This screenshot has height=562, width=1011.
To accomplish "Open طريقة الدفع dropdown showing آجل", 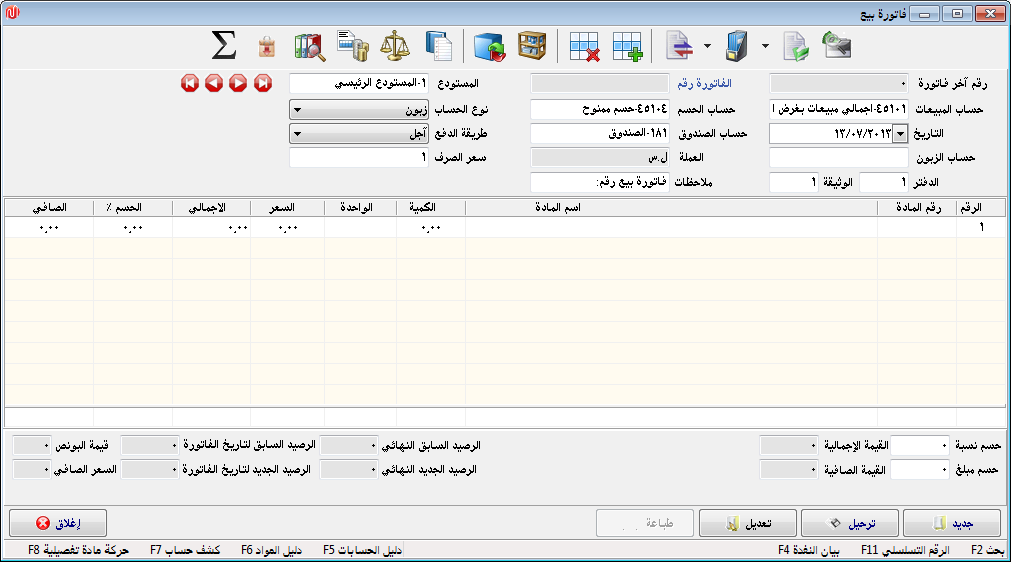I will [358, 133].
